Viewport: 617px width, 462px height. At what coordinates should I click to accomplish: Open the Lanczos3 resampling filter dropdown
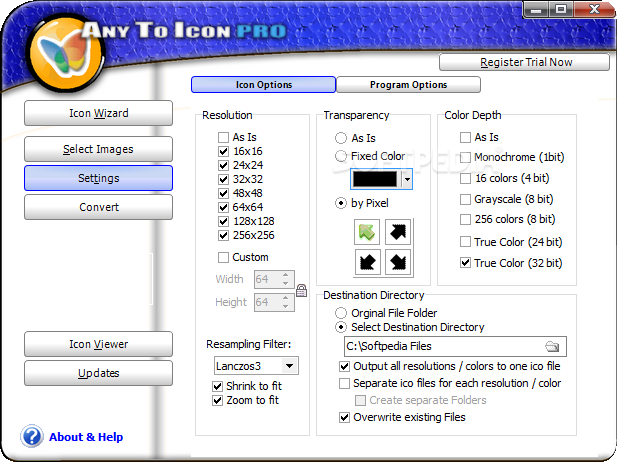[290, 366]
